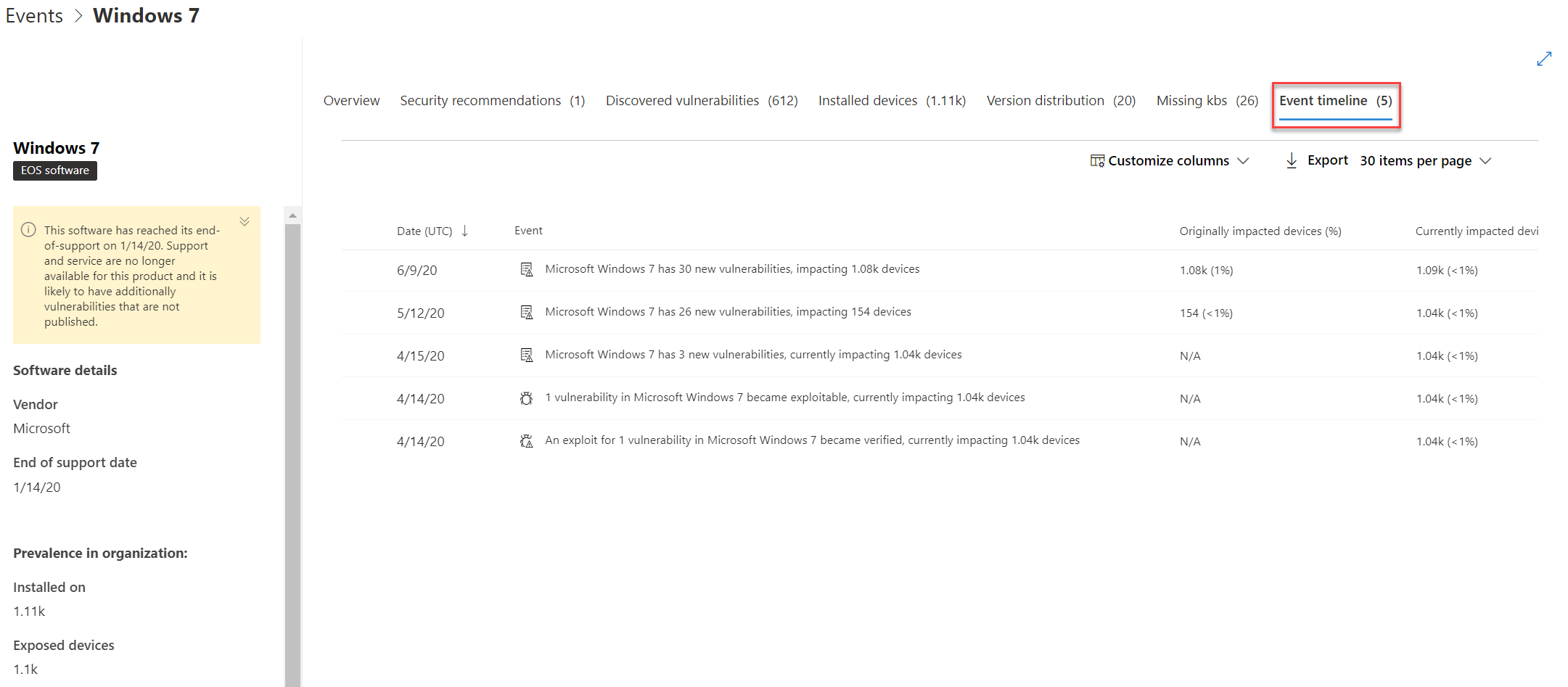Collapse the end-of-support warning banner
1568x687 pixels.
click(x=245, y=221)
